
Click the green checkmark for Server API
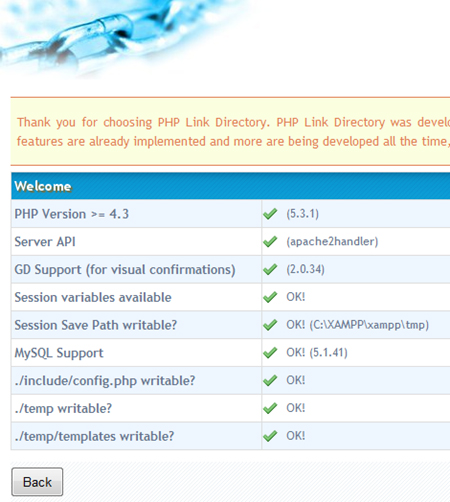pyautogui.click(x=270, y=241)
